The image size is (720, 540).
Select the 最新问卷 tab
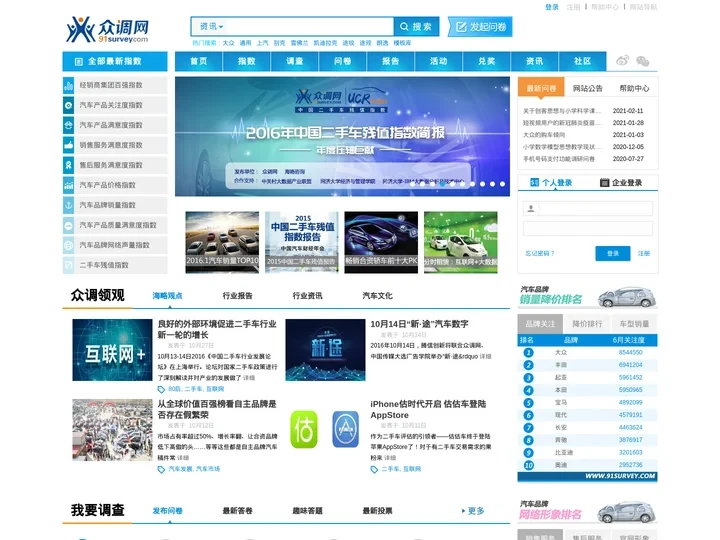click(x=541, y=87)
